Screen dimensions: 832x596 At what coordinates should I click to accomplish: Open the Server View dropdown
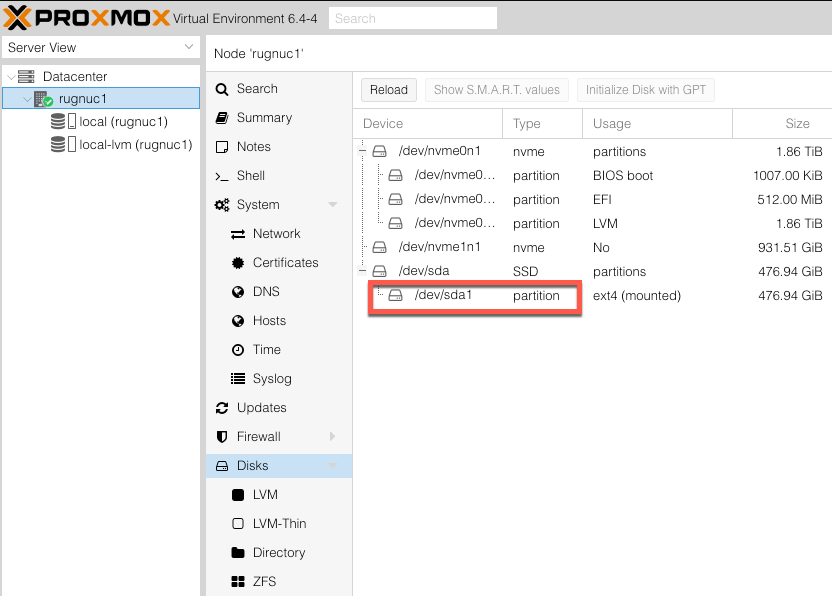pos(101,47)
